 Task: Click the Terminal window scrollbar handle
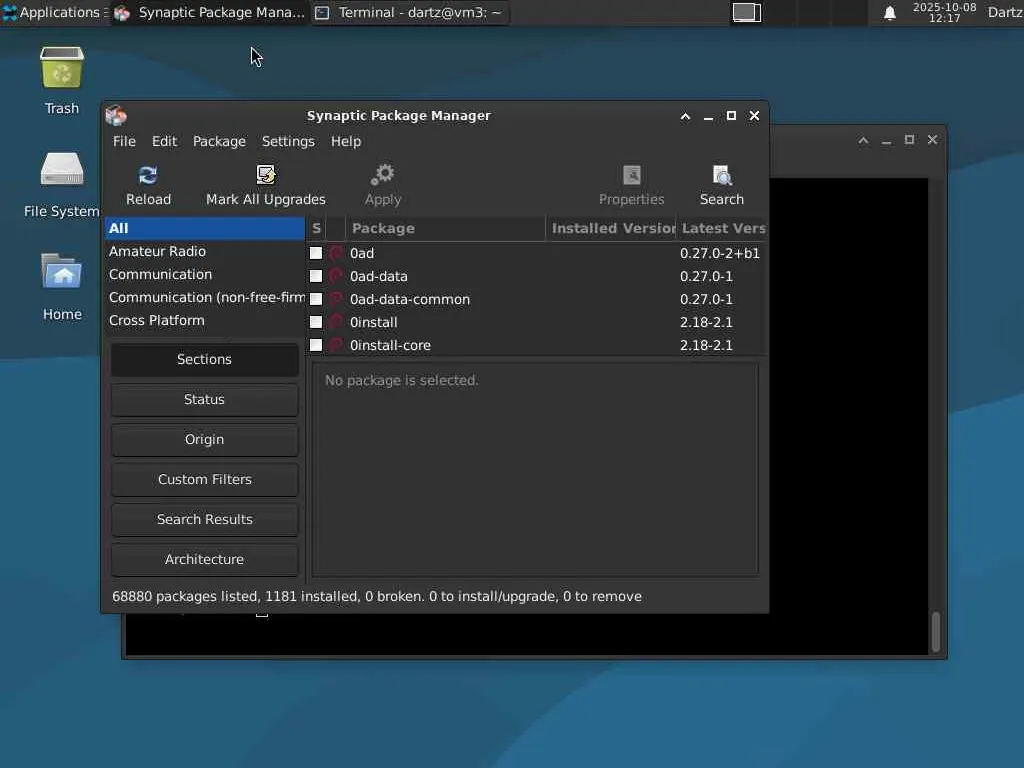(936, 632)
